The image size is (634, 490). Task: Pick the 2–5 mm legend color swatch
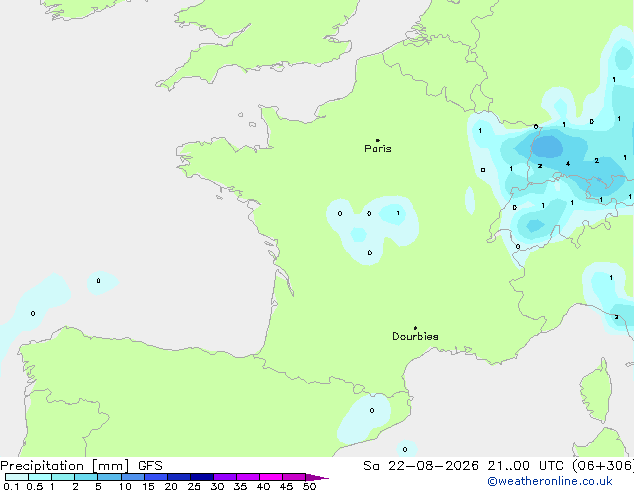[86, 477]
